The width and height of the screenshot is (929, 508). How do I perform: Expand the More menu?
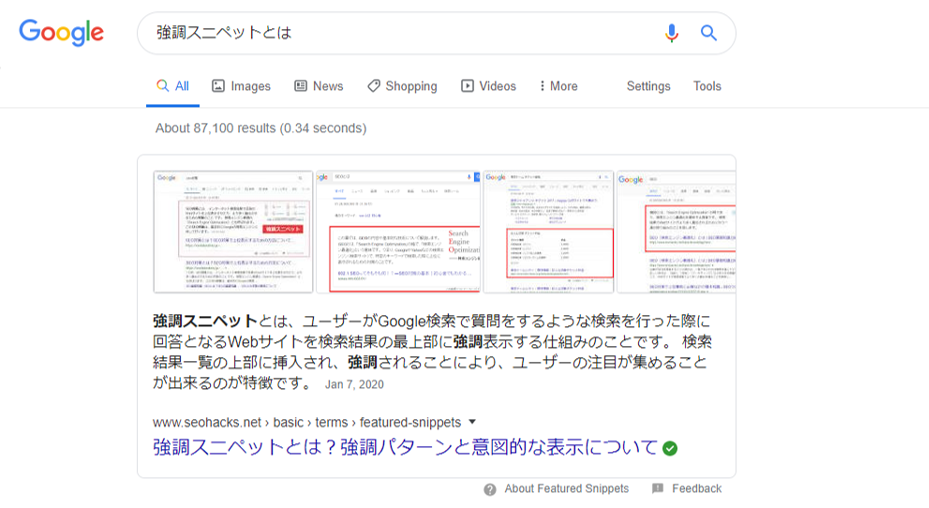point(559,87)
